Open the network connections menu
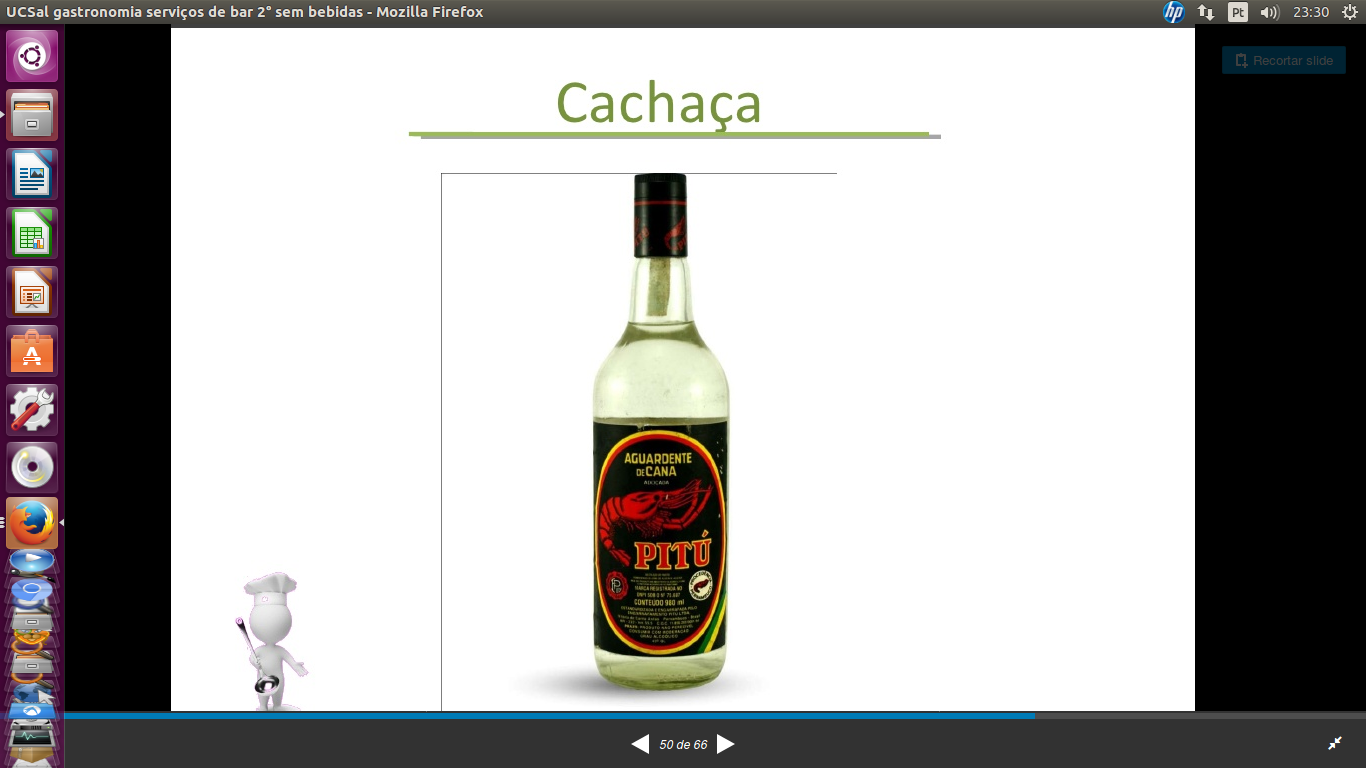 click(1206, 12)
